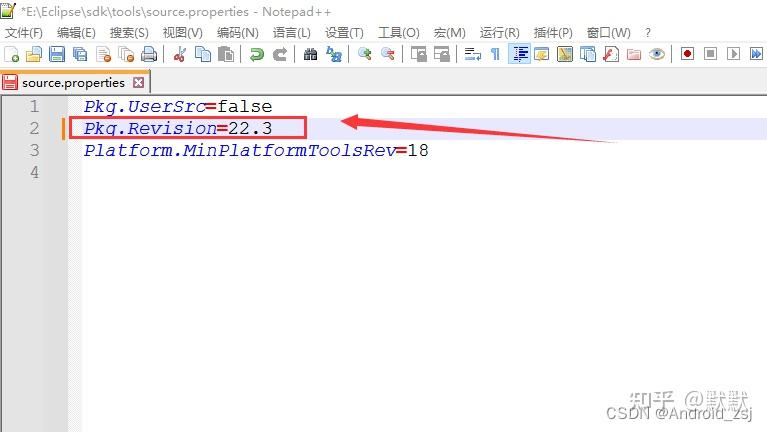
Task: Toggle the show all characters pilcrow icon
Action: [495, 54]
